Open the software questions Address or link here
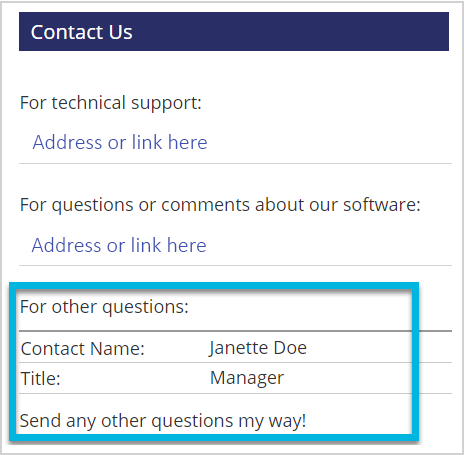Viewport: 464px width, 455px height. click(x=119, y=245)
